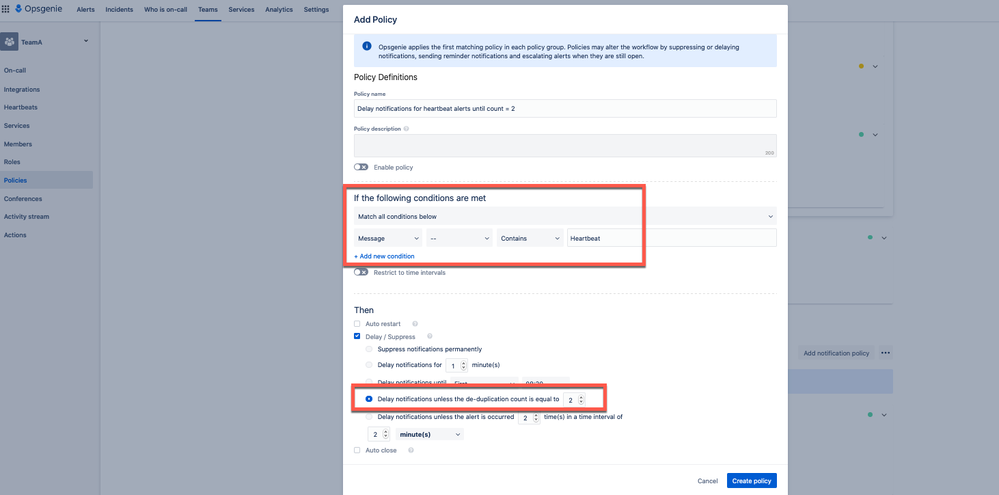Open the three-dot menu beside Add notification policy
999x495 pixels.
tap(886, 352)
